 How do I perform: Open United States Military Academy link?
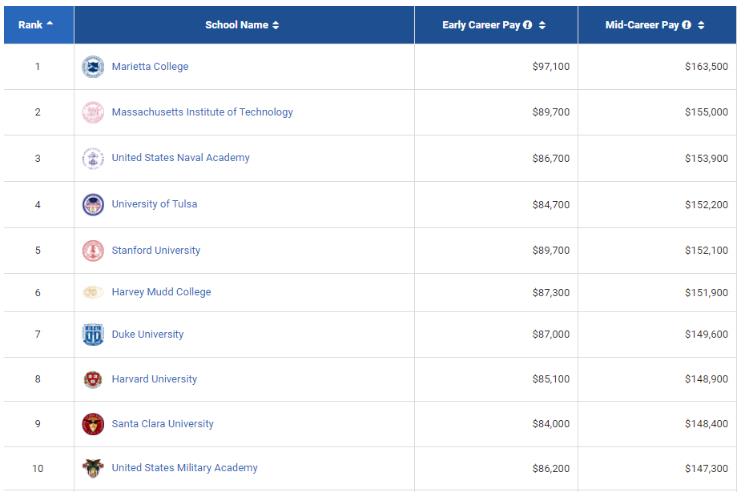point(185,468)
